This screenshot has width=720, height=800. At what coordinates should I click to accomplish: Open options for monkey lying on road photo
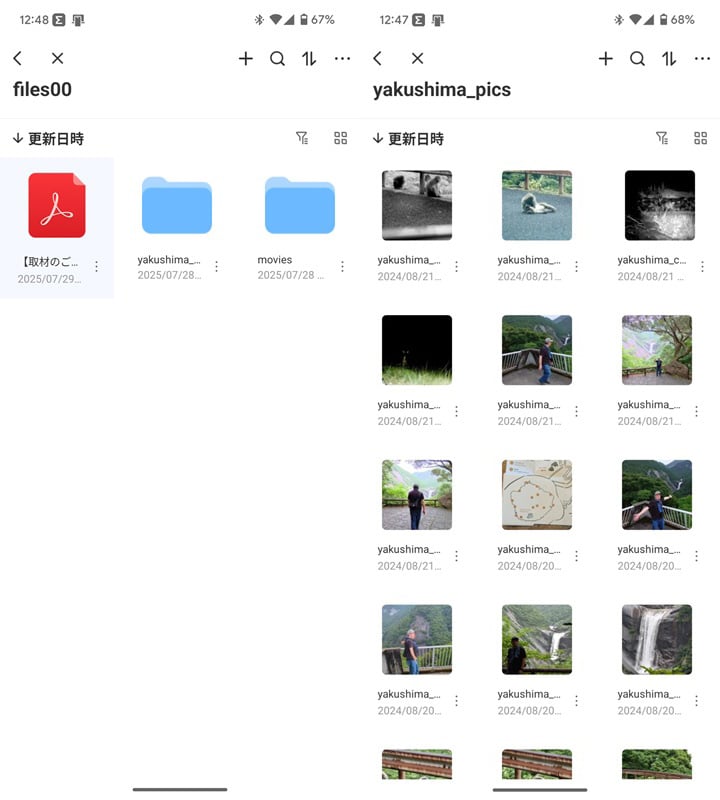point(576,266)
